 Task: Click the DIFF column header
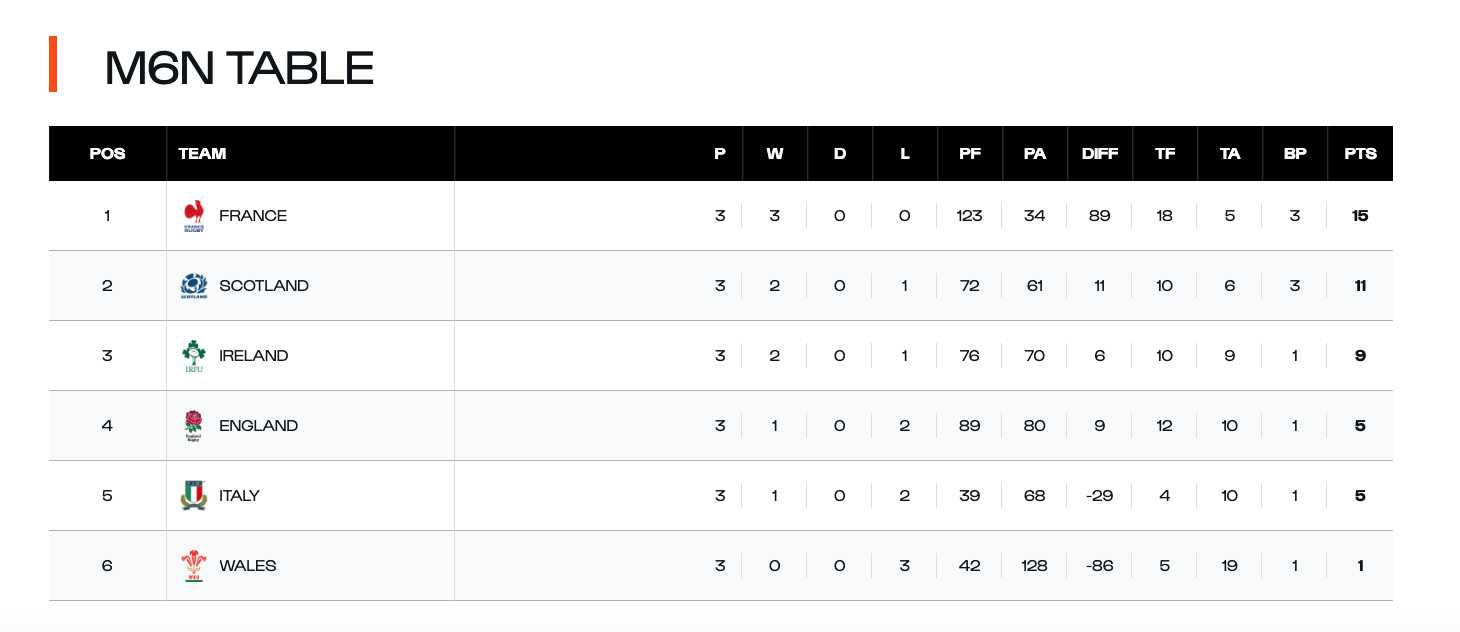point(1100,154)
